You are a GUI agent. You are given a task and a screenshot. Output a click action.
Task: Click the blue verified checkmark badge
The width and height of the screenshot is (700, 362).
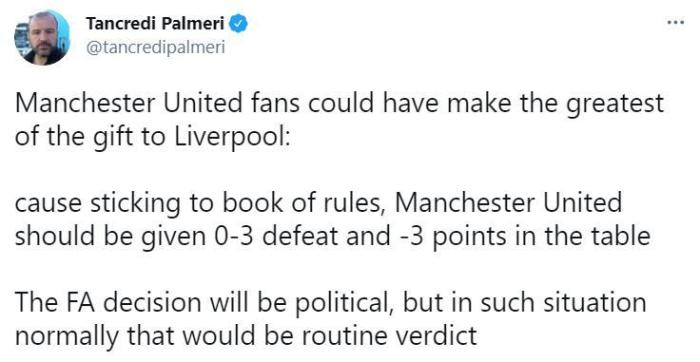click(x=238, y=24)
